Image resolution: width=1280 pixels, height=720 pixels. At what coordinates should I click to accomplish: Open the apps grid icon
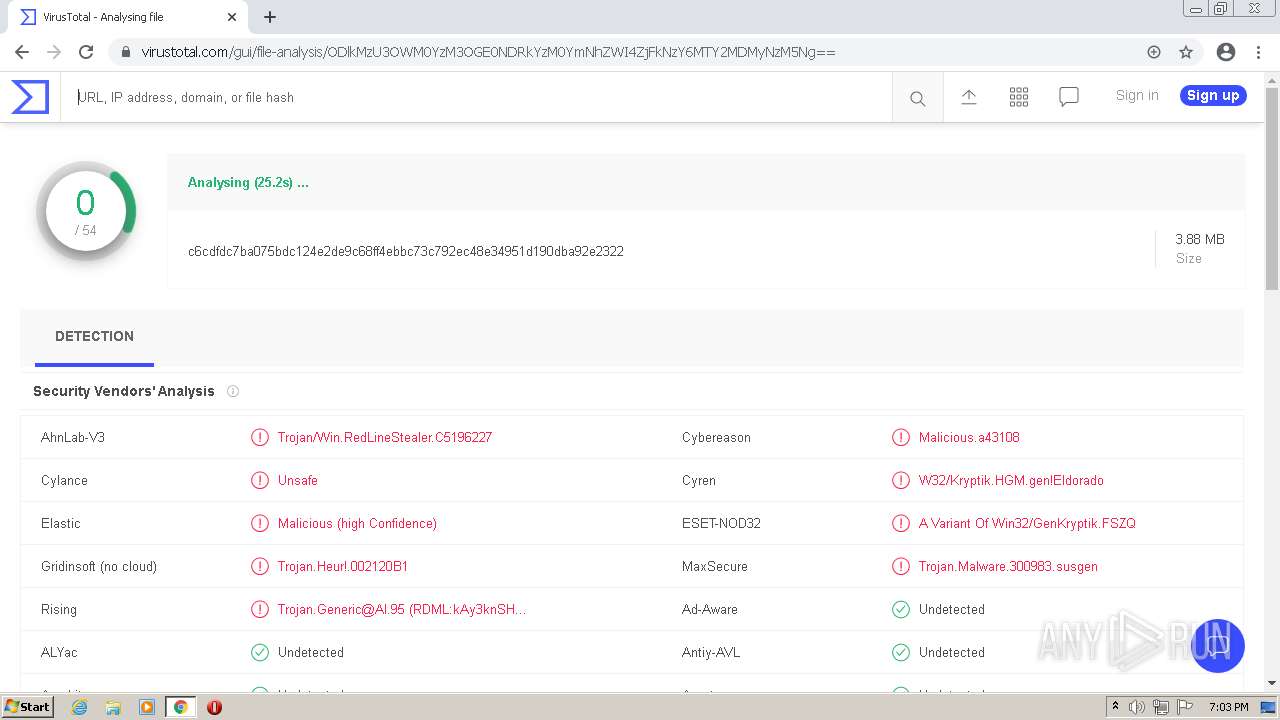tap(1018, 97)
